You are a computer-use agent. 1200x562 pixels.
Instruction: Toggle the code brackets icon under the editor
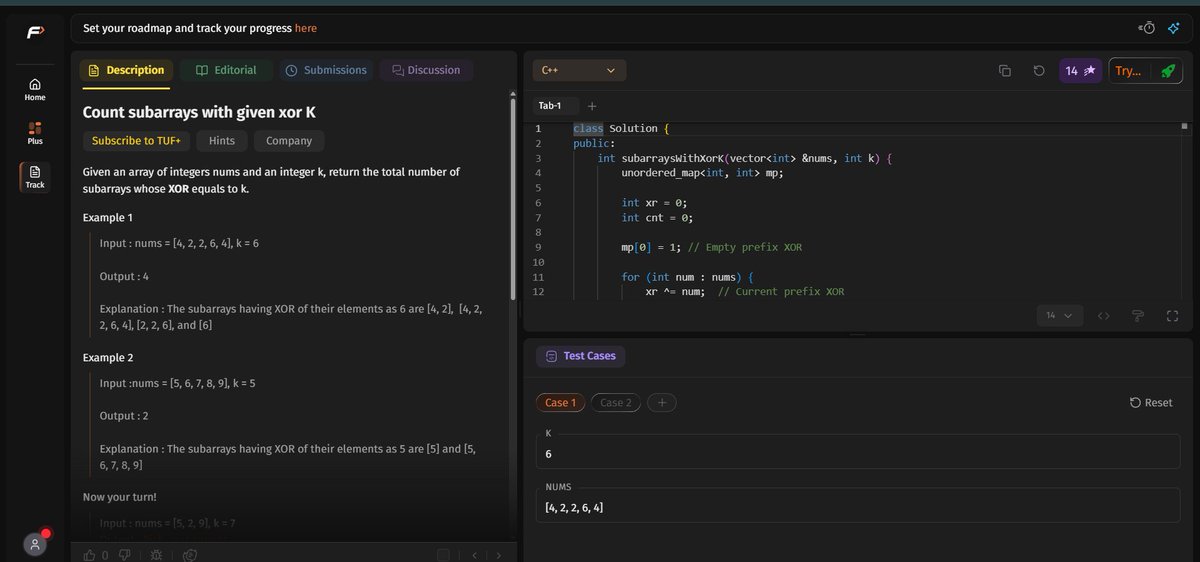pos(1104,316)
